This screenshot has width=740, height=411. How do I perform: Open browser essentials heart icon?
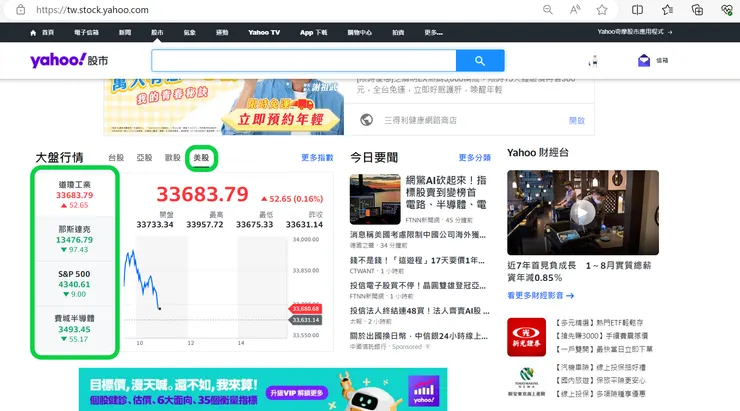click(x=727, y=9)
